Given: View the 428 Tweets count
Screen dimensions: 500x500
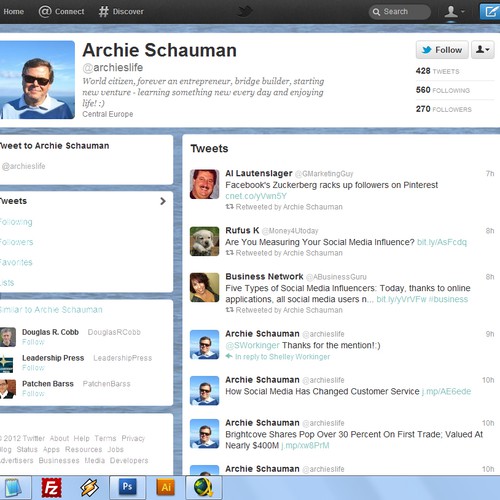Looking at the screenshot, I should pyautogui.click(x=437, y=71).
